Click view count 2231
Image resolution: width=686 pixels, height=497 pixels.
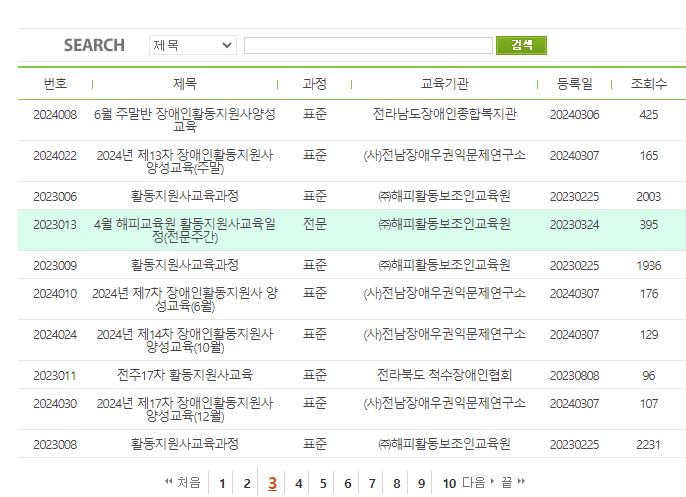coord(648,444)
